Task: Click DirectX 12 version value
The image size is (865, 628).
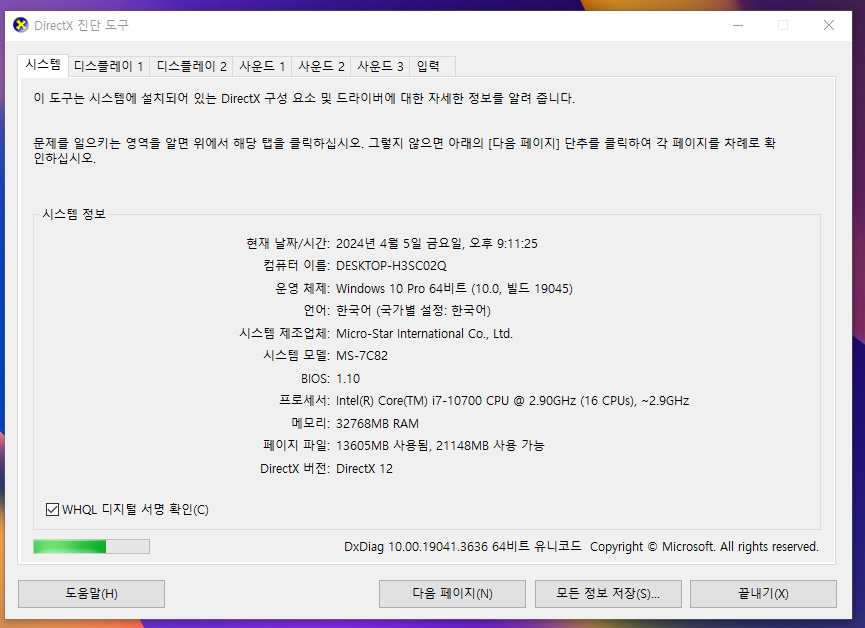Action: coord(364,469)
